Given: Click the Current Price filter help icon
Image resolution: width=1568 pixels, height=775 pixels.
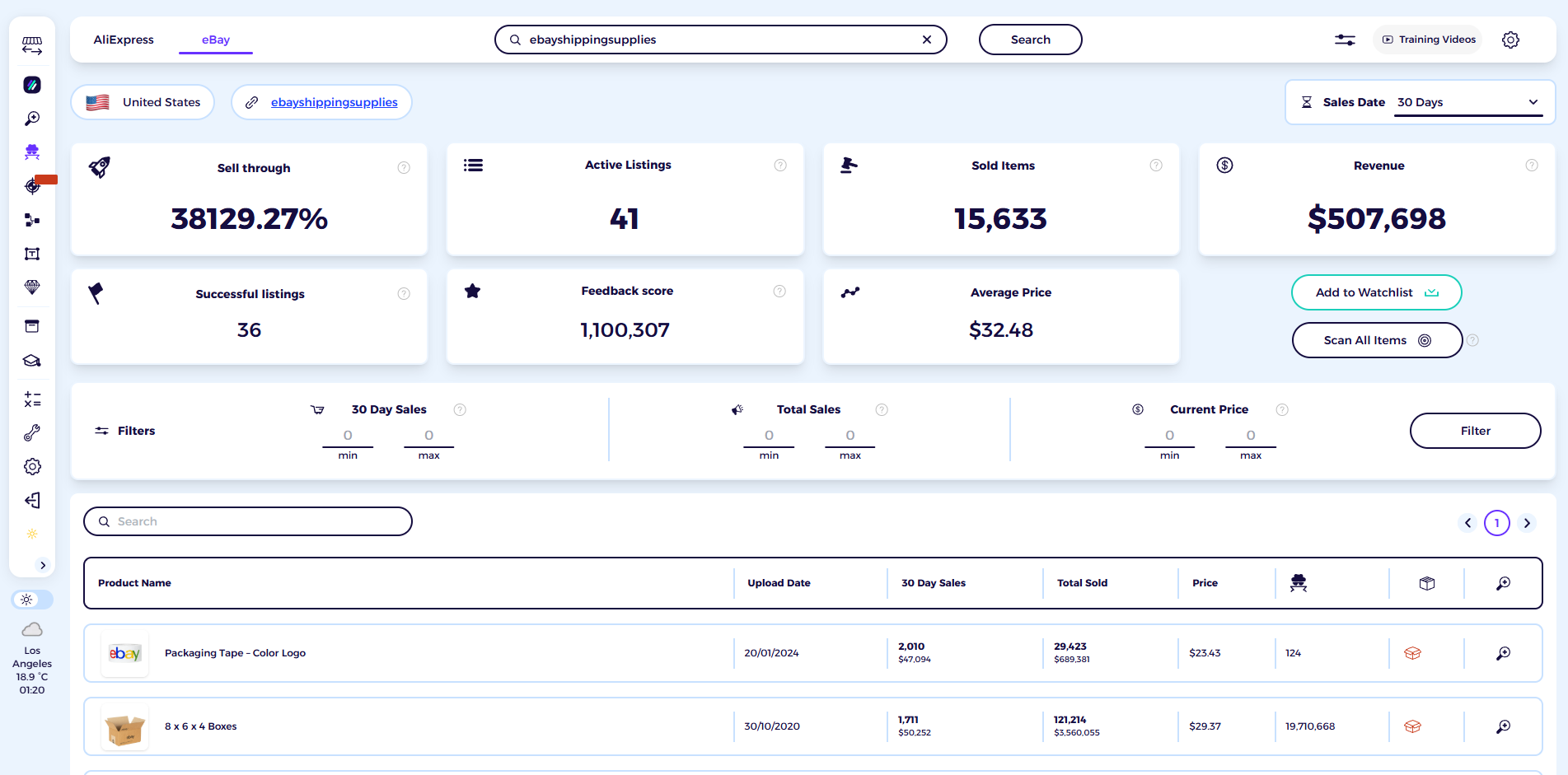Looking at the screenshot, I should coord(1282,410).
